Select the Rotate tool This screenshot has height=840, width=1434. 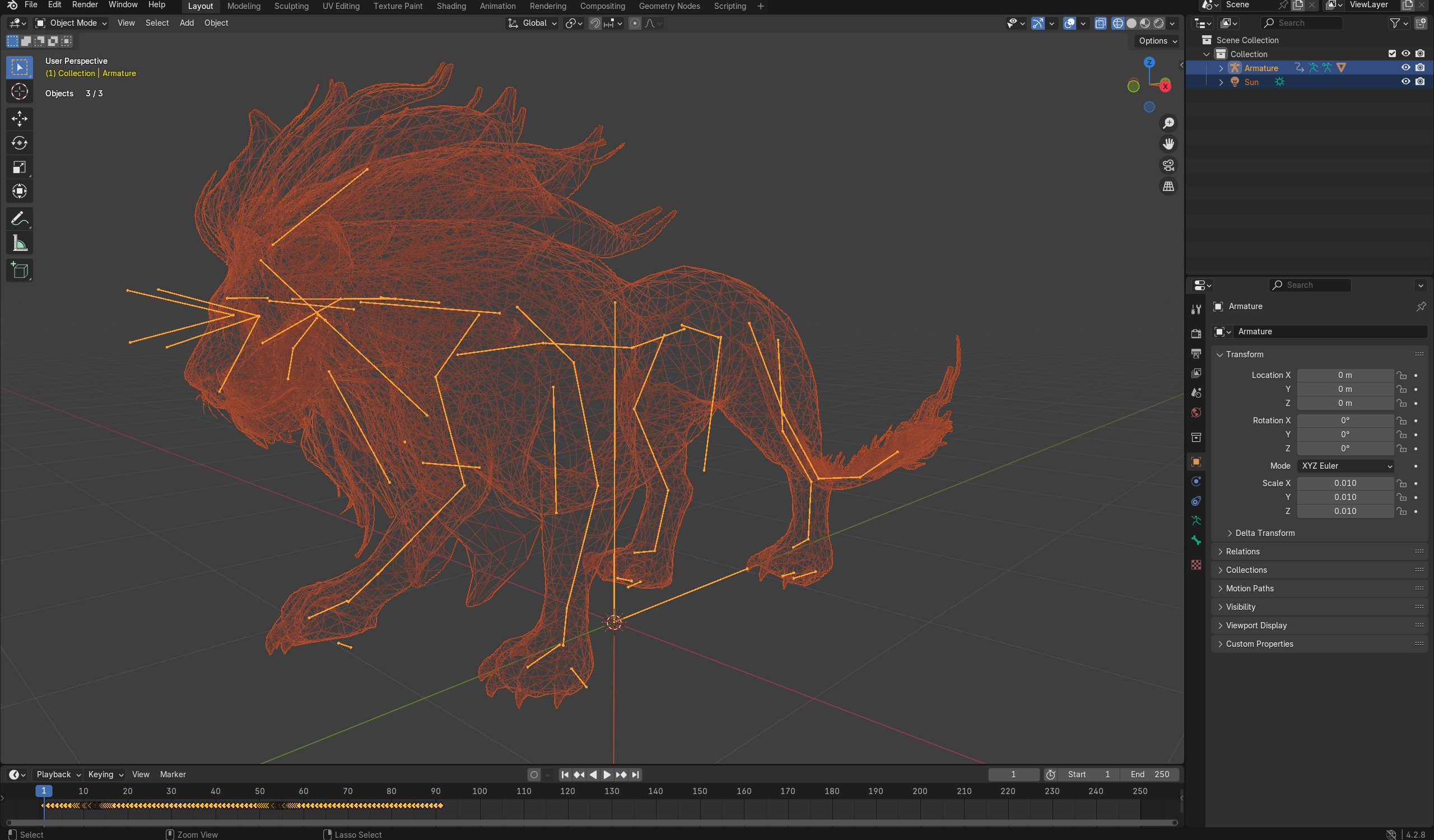coord(20,143)
